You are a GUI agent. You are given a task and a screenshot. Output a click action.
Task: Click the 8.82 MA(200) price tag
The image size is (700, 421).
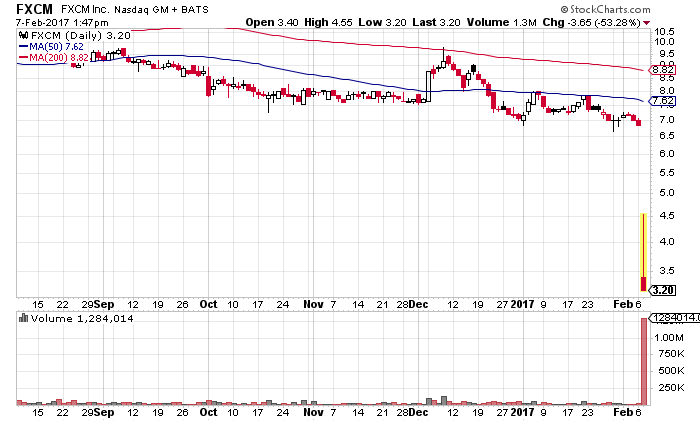tap(662, 70)
